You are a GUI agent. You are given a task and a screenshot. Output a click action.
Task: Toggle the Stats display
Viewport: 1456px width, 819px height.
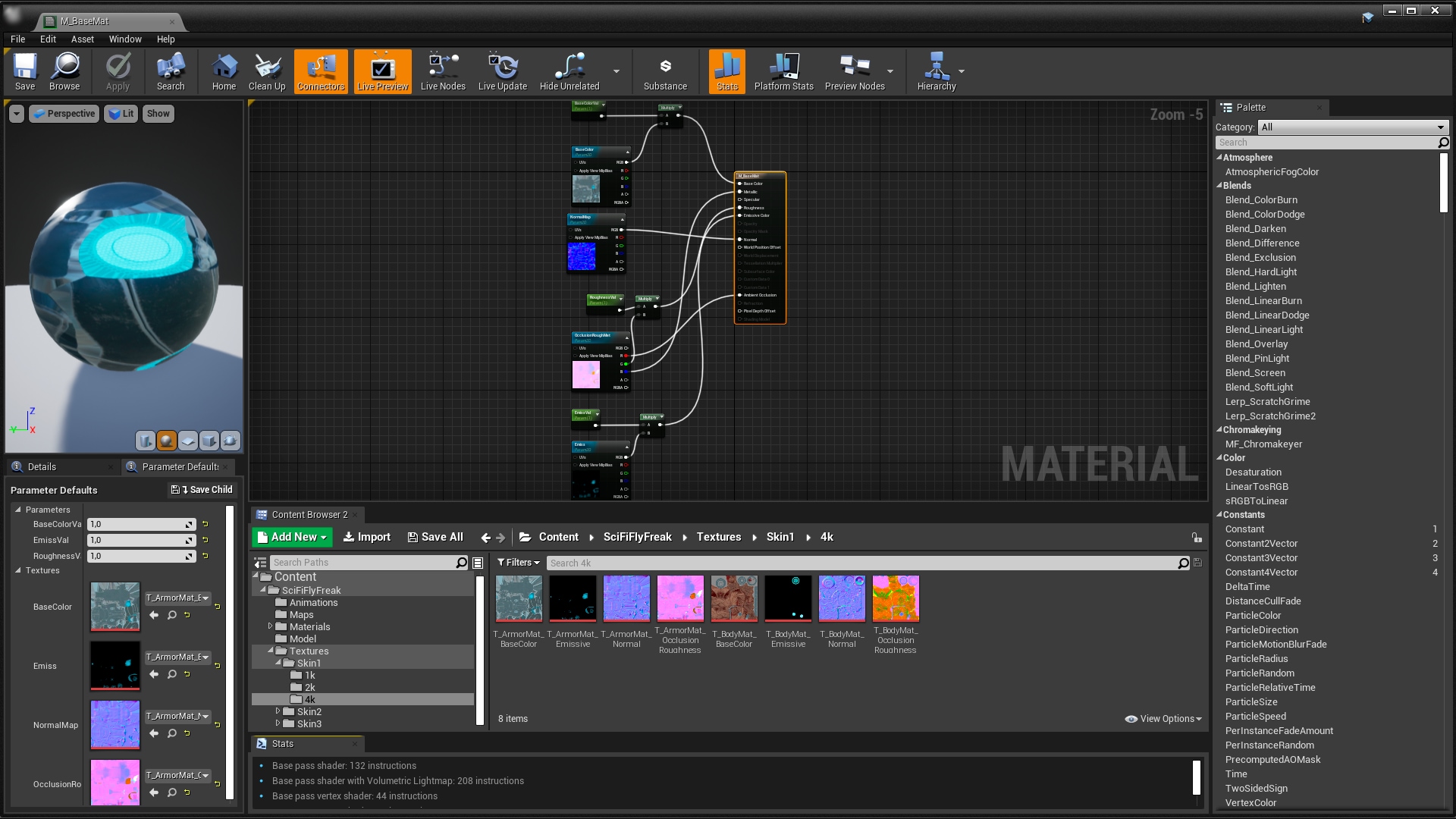coord(726,71)
